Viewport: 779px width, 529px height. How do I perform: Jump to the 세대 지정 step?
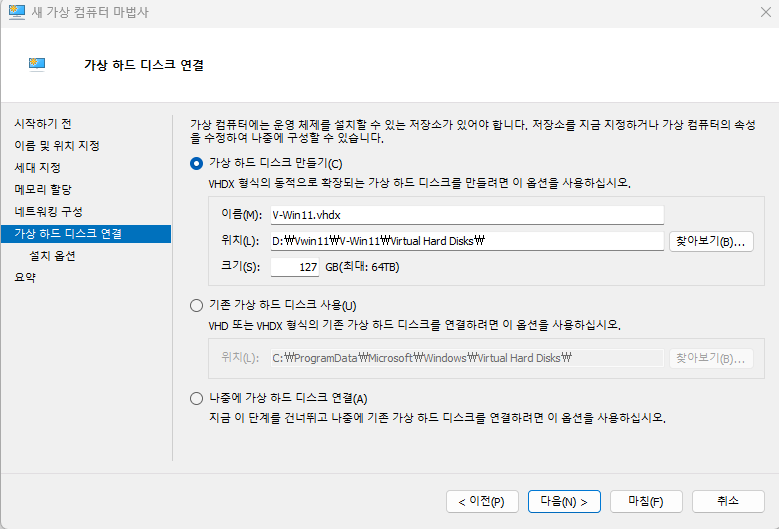pos(37,167)
